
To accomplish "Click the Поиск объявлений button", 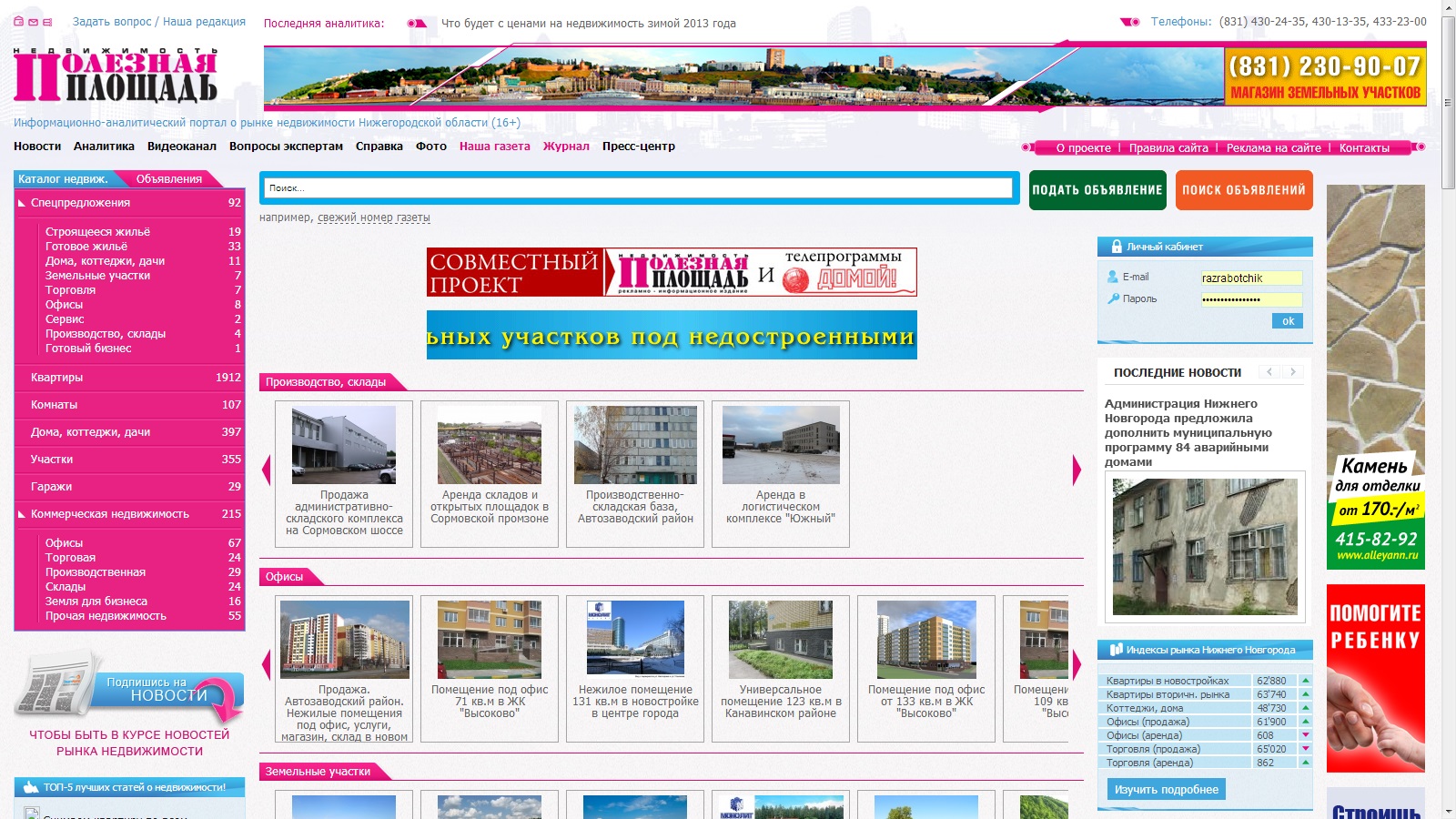I will point(1244,190).
